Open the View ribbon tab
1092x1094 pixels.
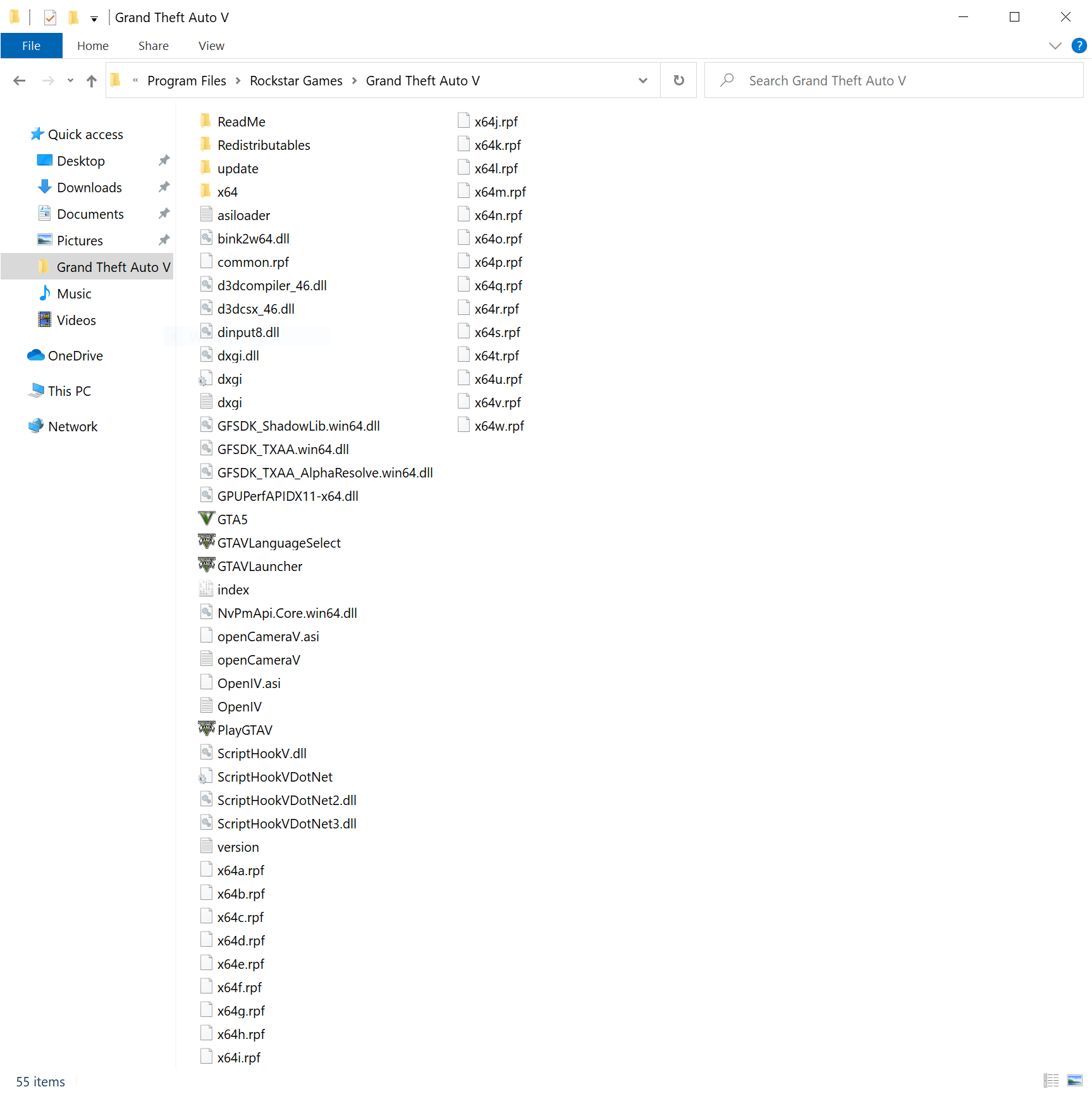211,46
